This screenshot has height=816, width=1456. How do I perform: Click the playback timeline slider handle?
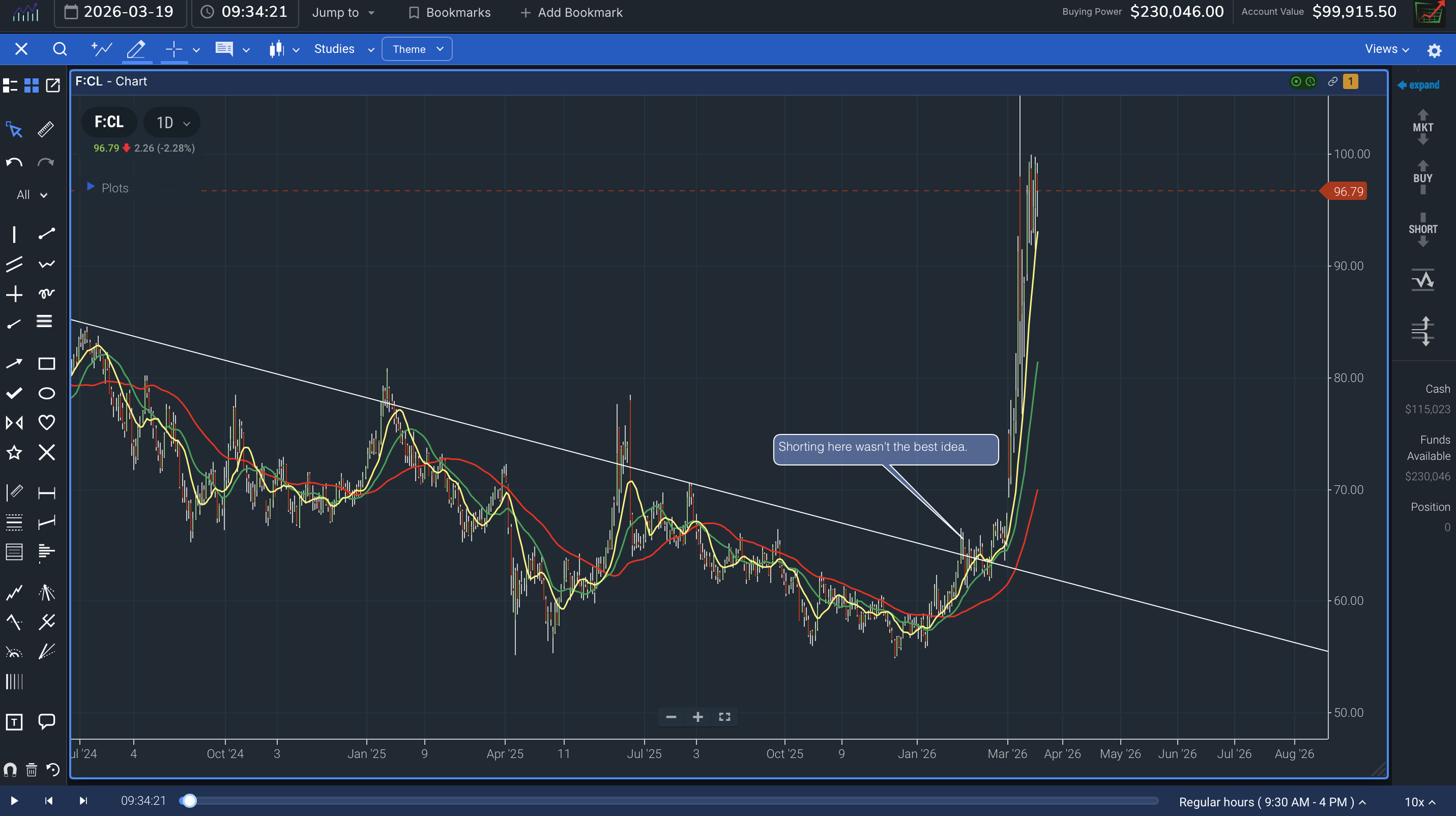pos(190,801)
